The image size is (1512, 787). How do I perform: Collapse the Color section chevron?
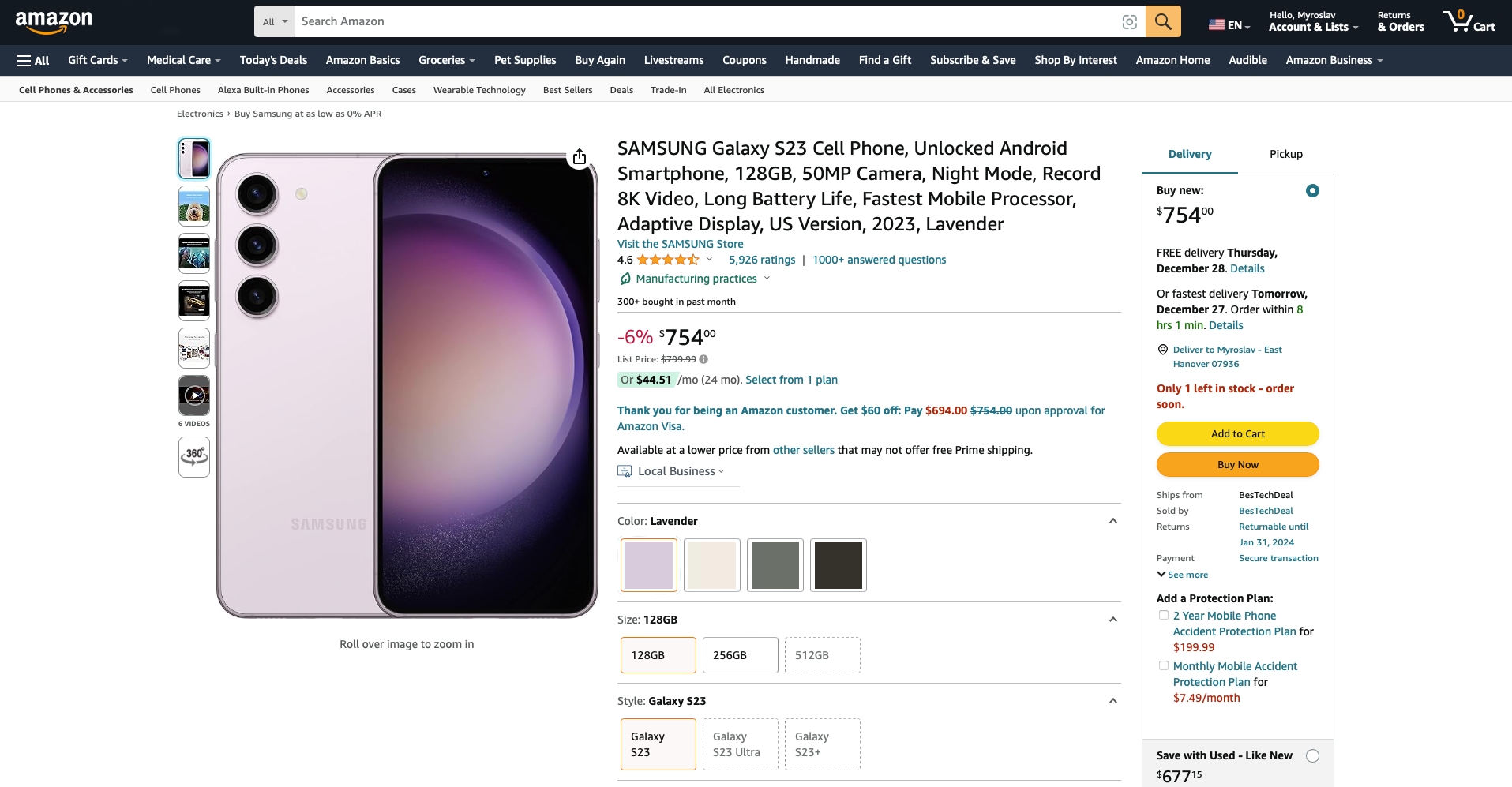1113,521
